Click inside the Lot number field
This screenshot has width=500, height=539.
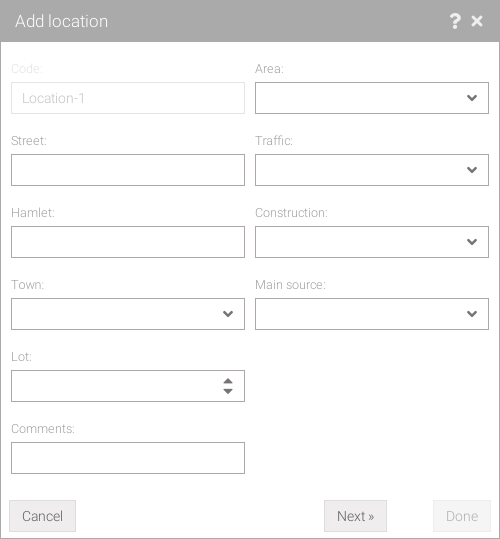[x=117, y=386]
